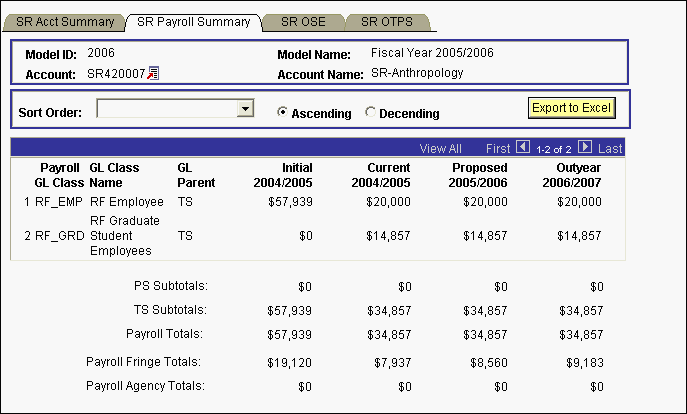This screenshot has width=687, height=414.
Task: Go to previous rows using left arrow
Action: tap(522, 147)
